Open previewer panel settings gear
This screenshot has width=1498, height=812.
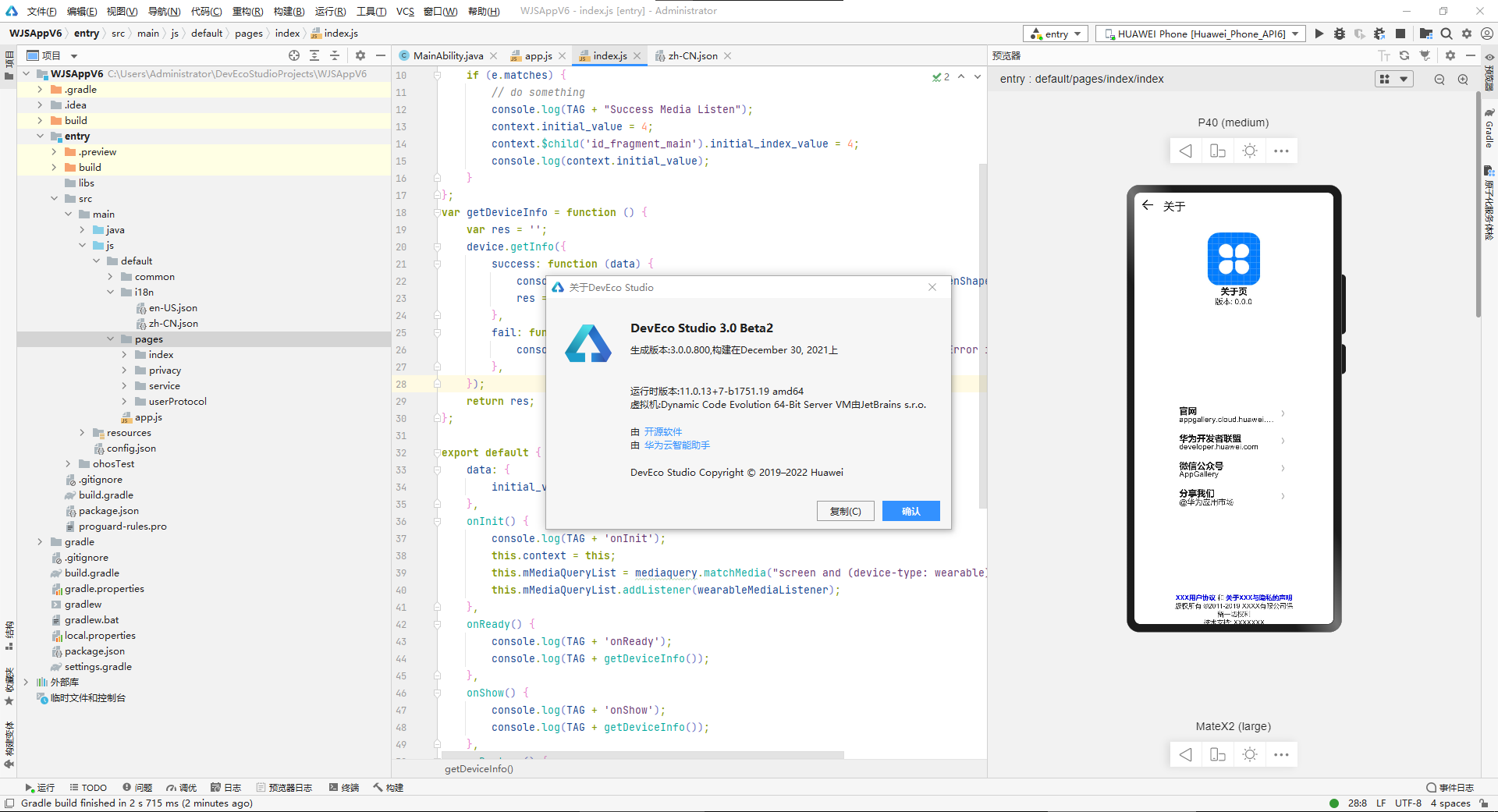1450,55
